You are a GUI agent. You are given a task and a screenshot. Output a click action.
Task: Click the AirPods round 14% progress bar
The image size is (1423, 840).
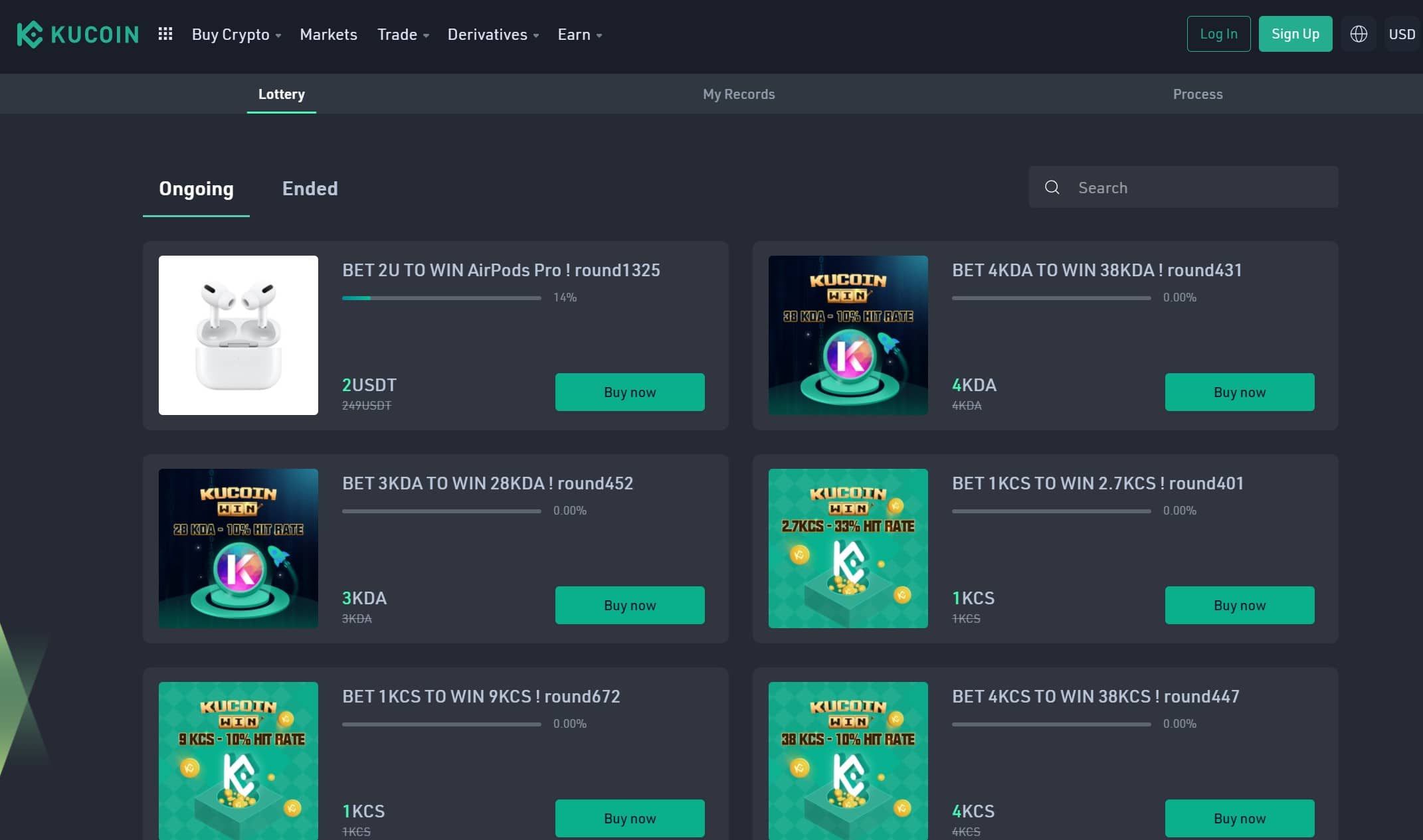(x=441, y=298)
